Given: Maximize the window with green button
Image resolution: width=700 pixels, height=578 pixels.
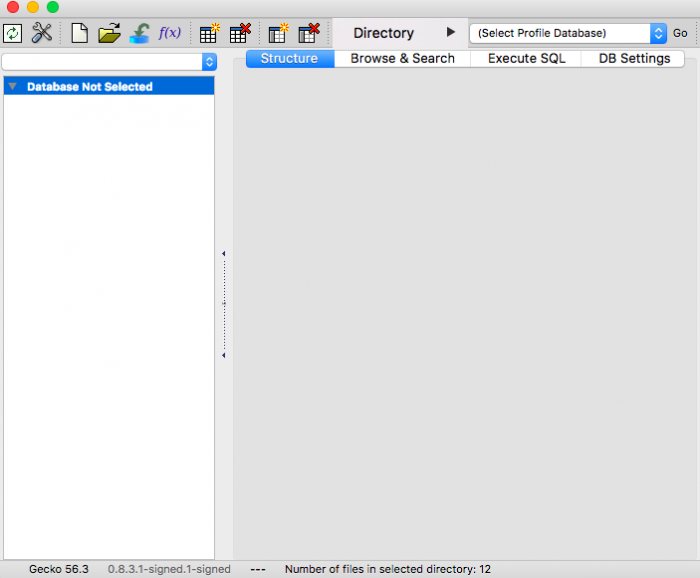Looking at the screenshot, I should tap(53, 7).
